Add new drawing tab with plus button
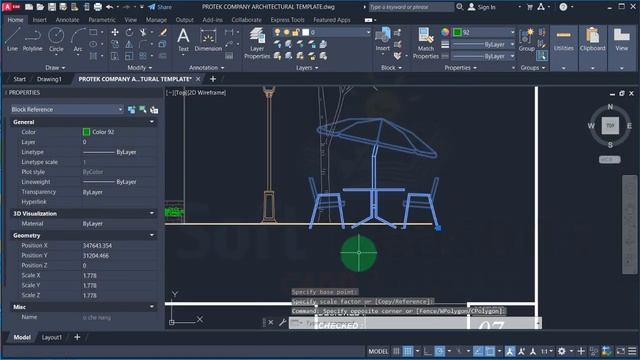Screen dimensions: 640x360 [x=213, y=79]
